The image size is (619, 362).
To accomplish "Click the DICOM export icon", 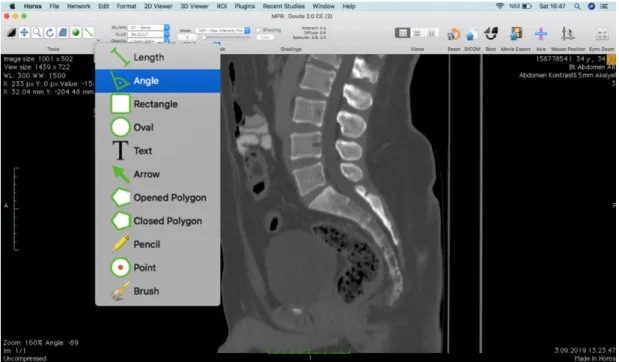I will 471,35.
